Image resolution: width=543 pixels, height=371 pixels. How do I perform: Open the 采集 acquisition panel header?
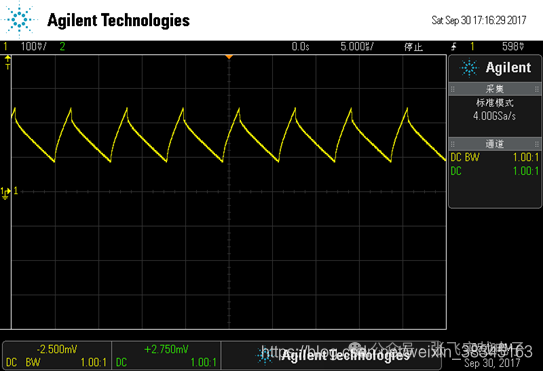495,89
